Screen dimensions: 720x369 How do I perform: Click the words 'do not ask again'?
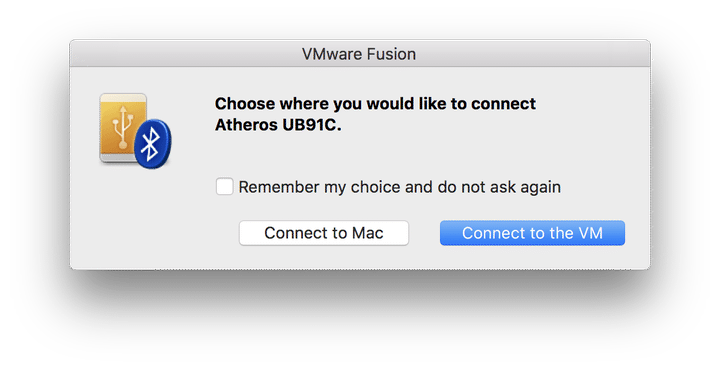click(499, 187)
